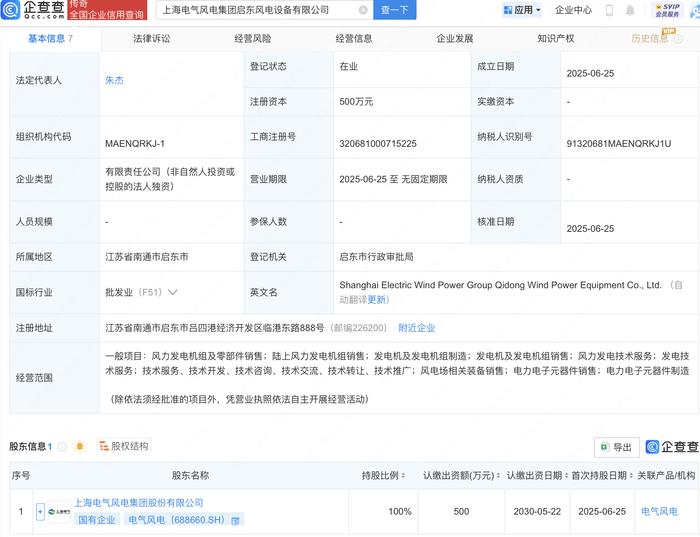Click the info icon beside 股东信息
700x537 pixels.
tap(62, 447)
